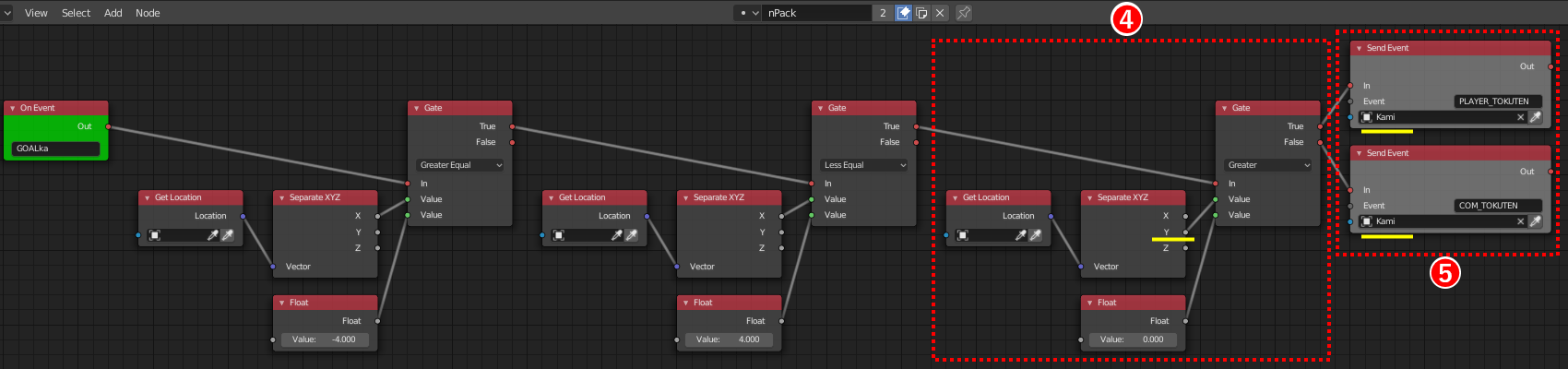Click False output socket of Less Equal Gate

click(x=917, y=142)
